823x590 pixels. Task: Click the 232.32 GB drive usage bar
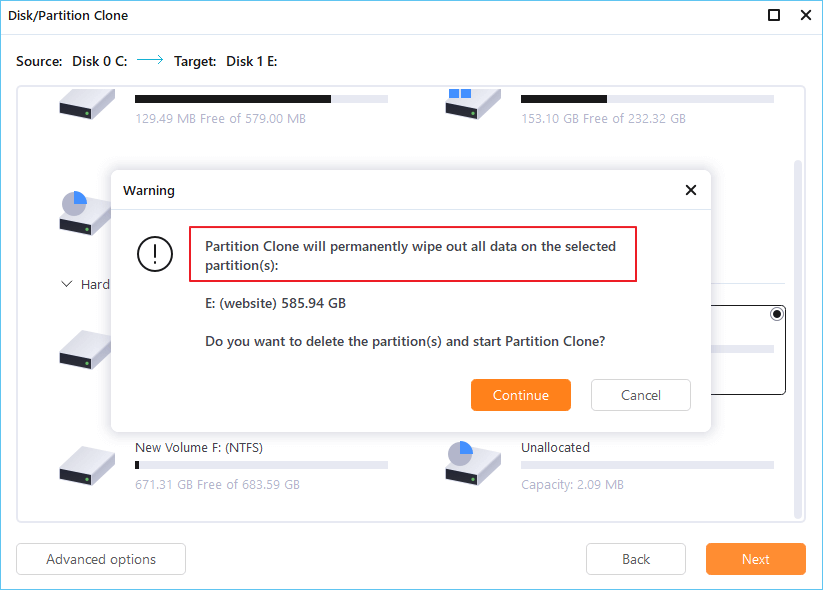click(x=647, y=99)
